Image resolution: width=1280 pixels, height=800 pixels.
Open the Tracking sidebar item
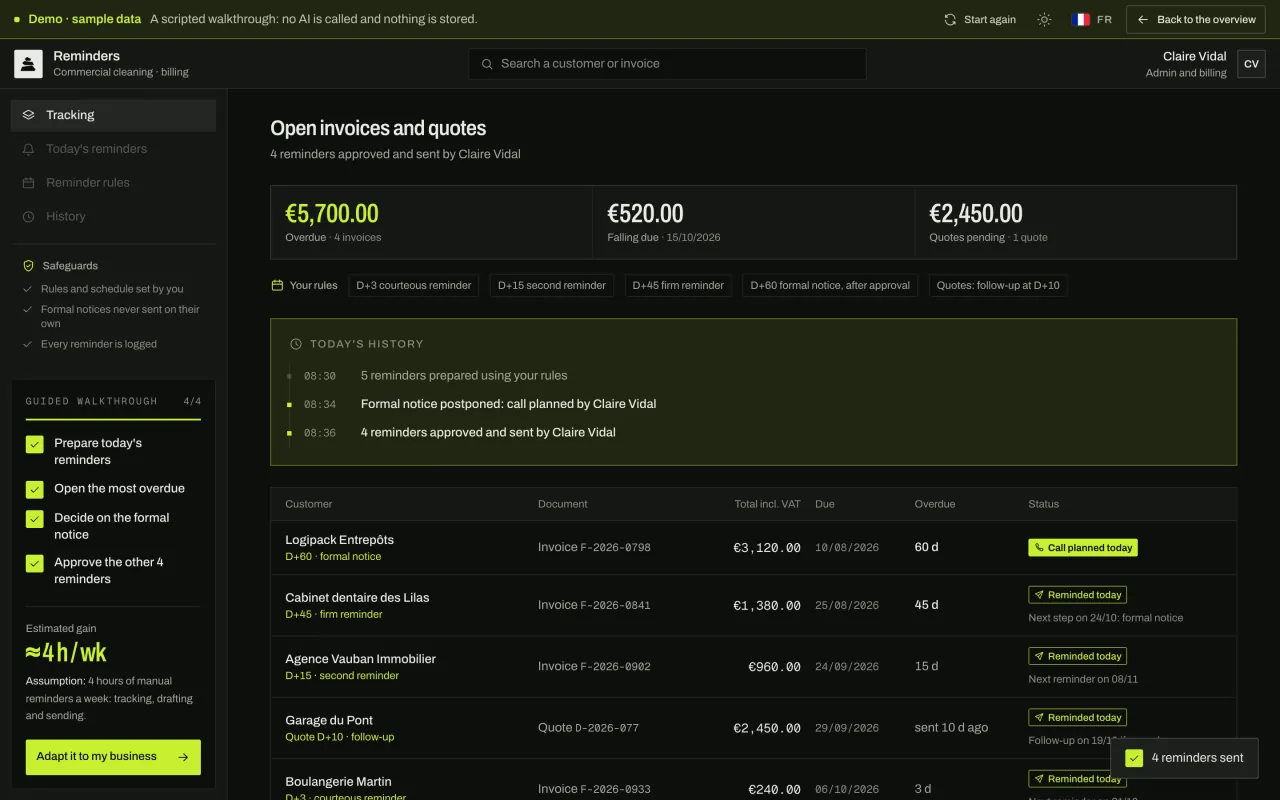click(x=113, y=115)
